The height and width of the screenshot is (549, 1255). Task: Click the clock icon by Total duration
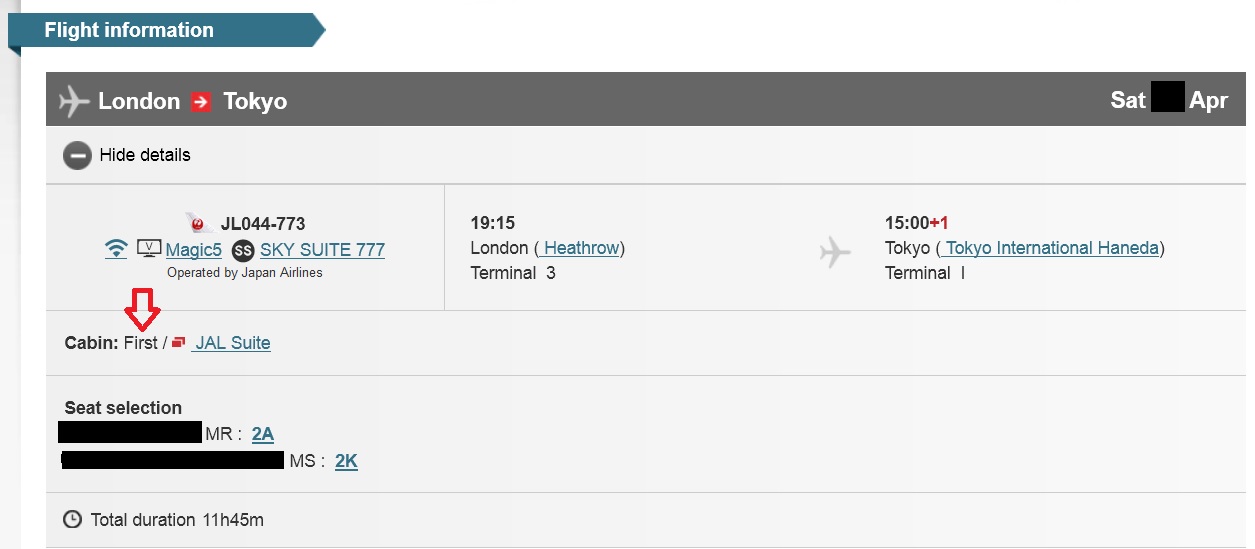tap(73, 520)
